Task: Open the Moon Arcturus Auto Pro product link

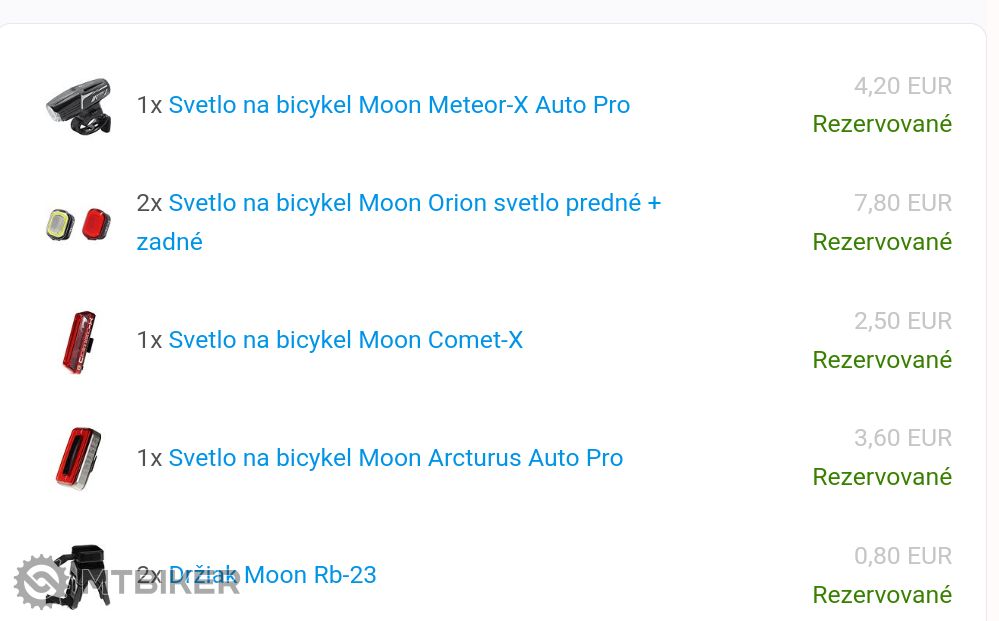Action: tap(395, 458)
